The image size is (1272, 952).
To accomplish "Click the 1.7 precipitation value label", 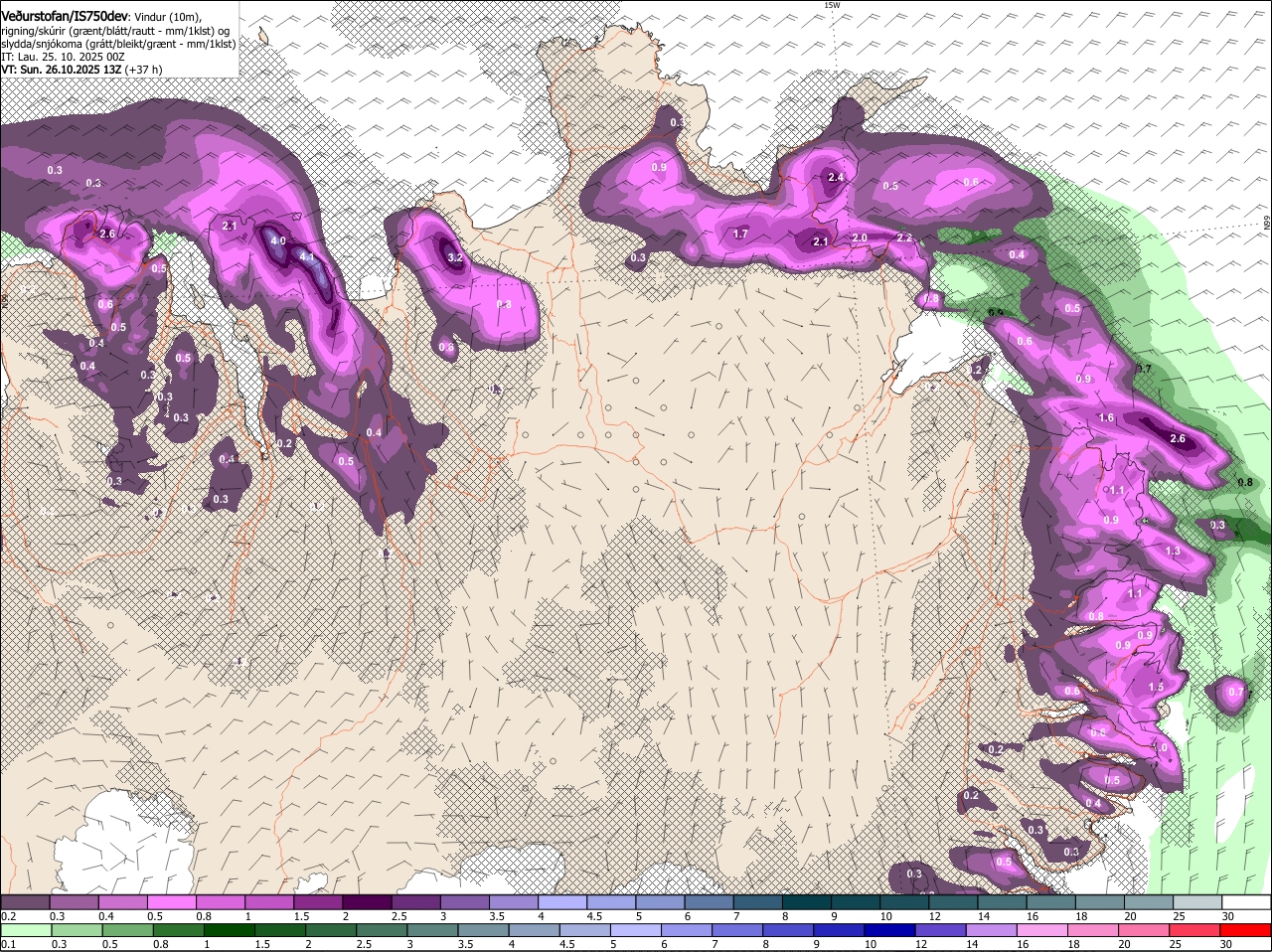I will click(x=740, y=235).
